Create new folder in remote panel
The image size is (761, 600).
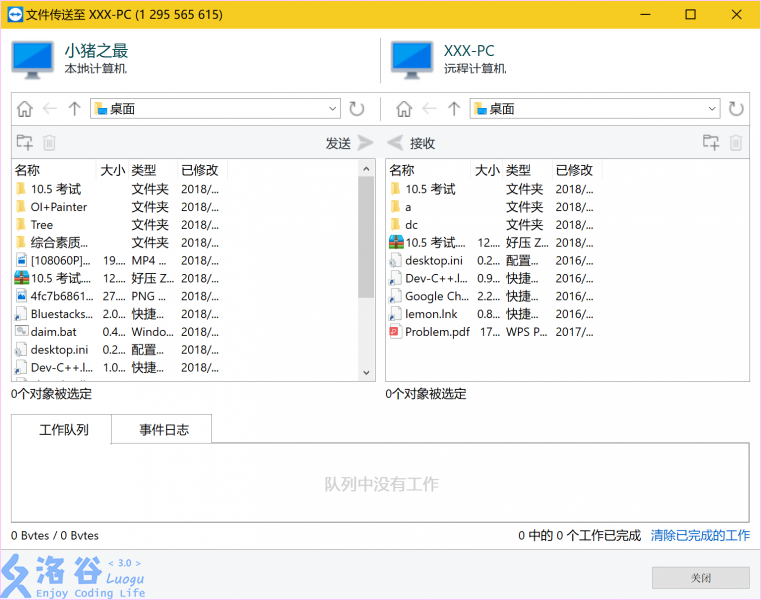[x=711, y=143]
